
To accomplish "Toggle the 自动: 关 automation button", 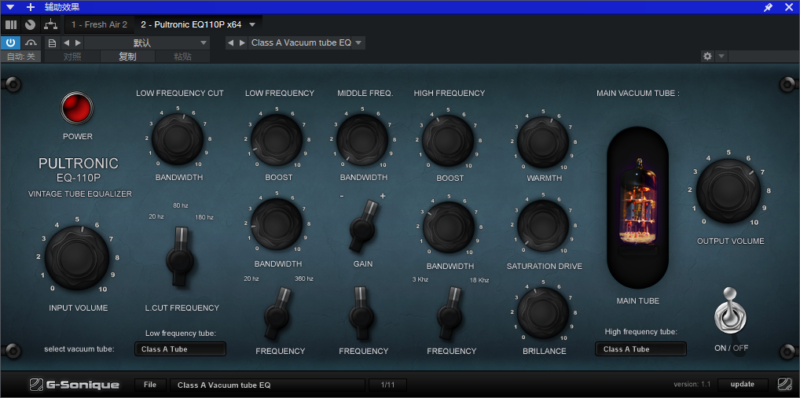I will click(21, 57).
